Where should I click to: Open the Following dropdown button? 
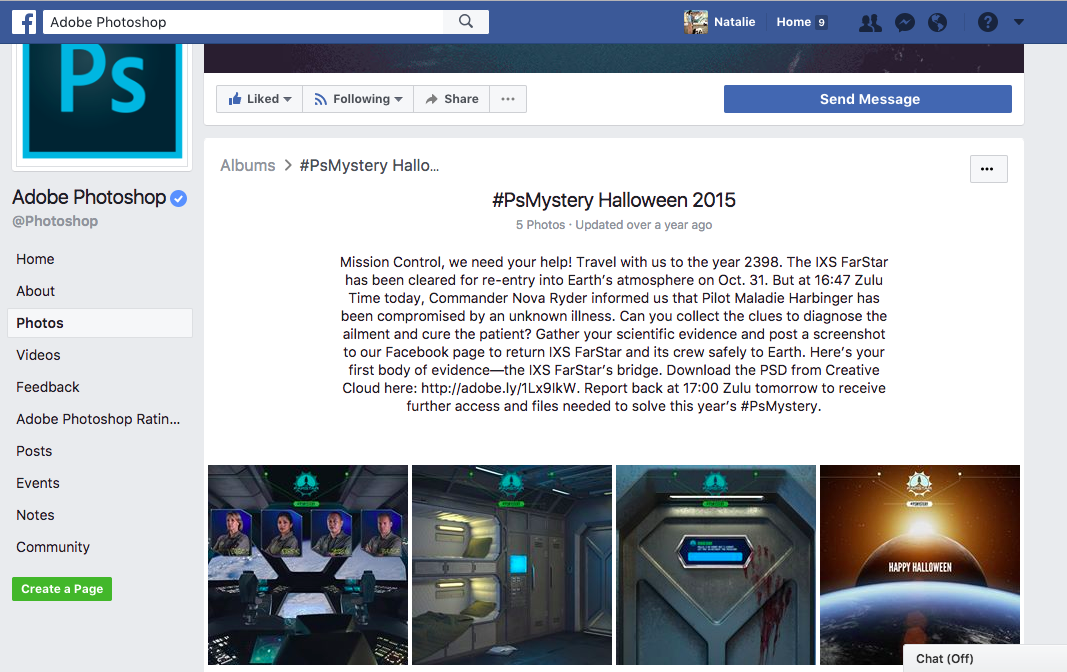pyautogui.click(x=358, y=99)
